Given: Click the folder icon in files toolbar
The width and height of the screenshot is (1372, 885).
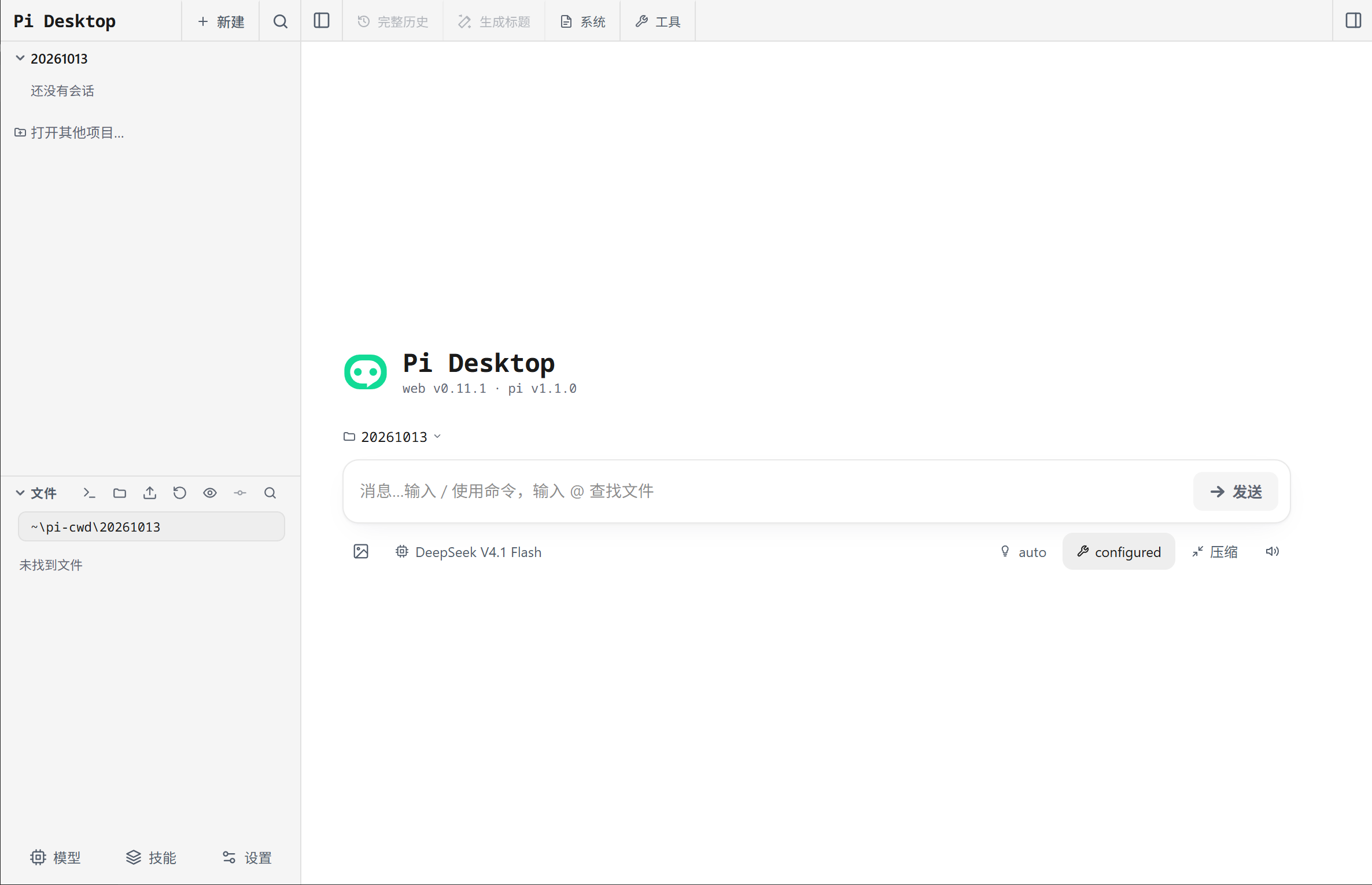Looking at the screenshot, I should 120,493.
